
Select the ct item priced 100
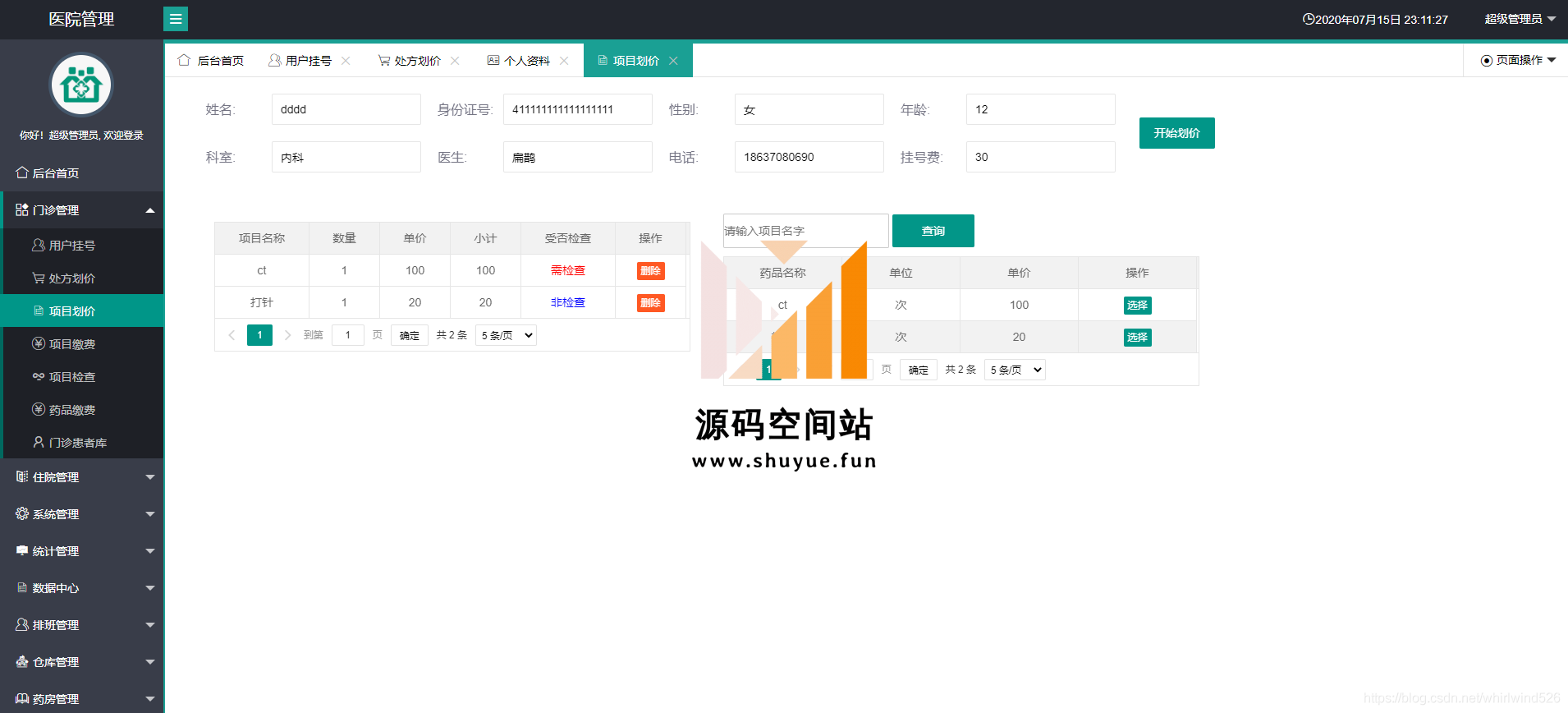point(1137,306)
